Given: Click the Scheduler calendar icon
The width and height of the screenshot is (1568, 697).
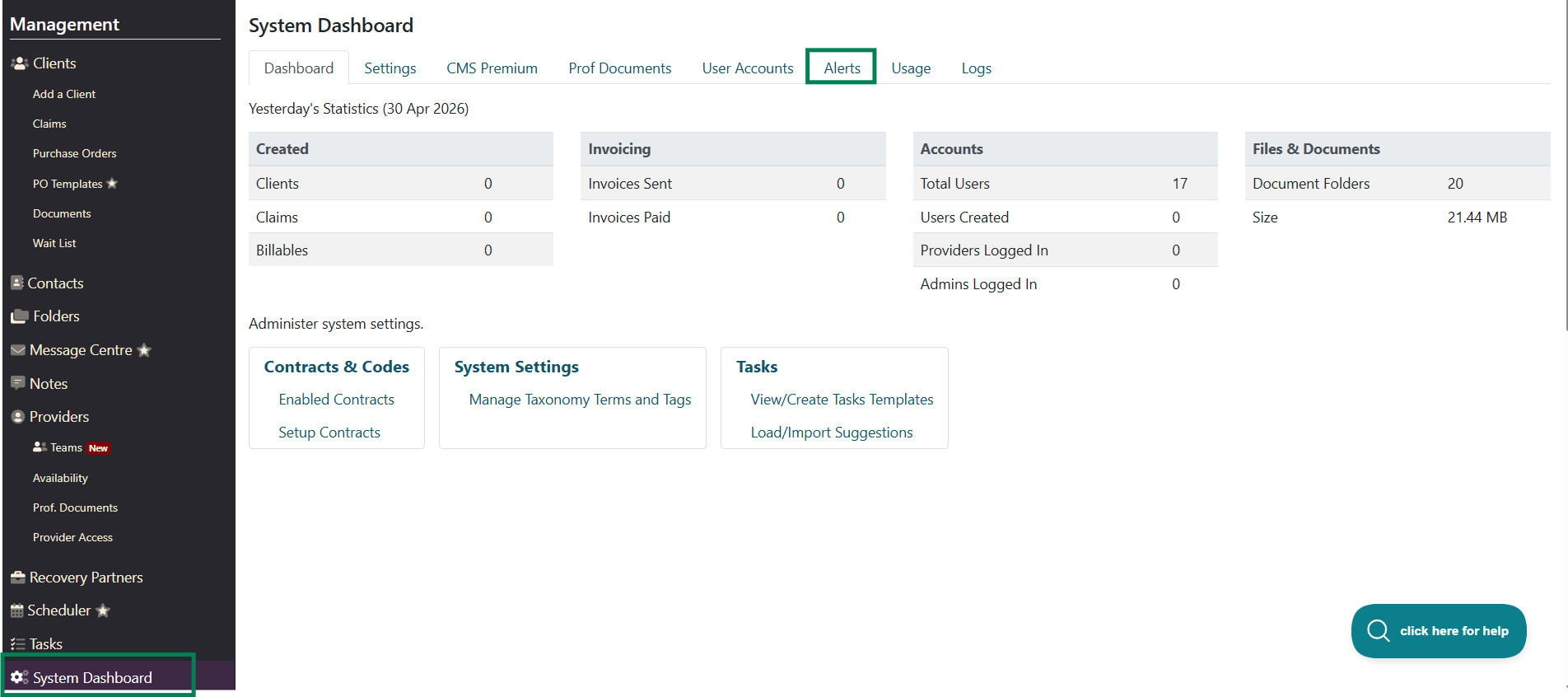Looking at the screenshot, I should coord(17,610).
